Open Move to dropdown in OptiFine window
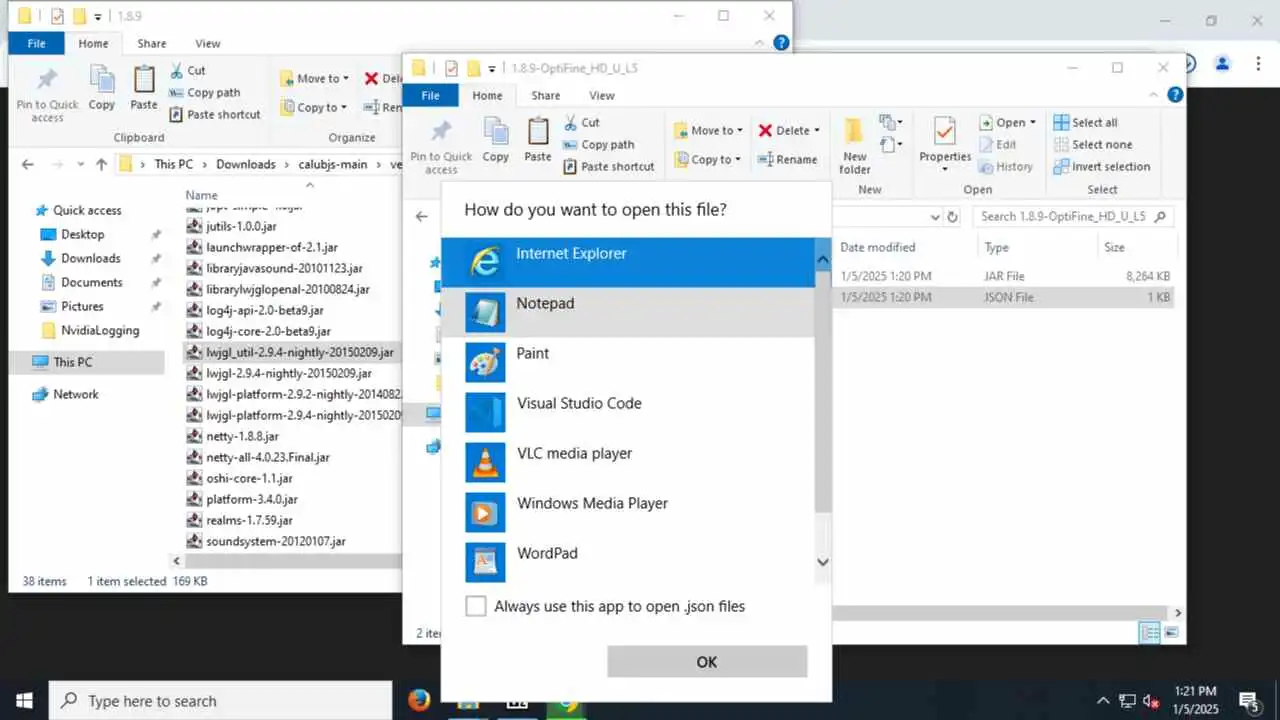This screenshot has width=1280, height=720. [x=709, y=130]
